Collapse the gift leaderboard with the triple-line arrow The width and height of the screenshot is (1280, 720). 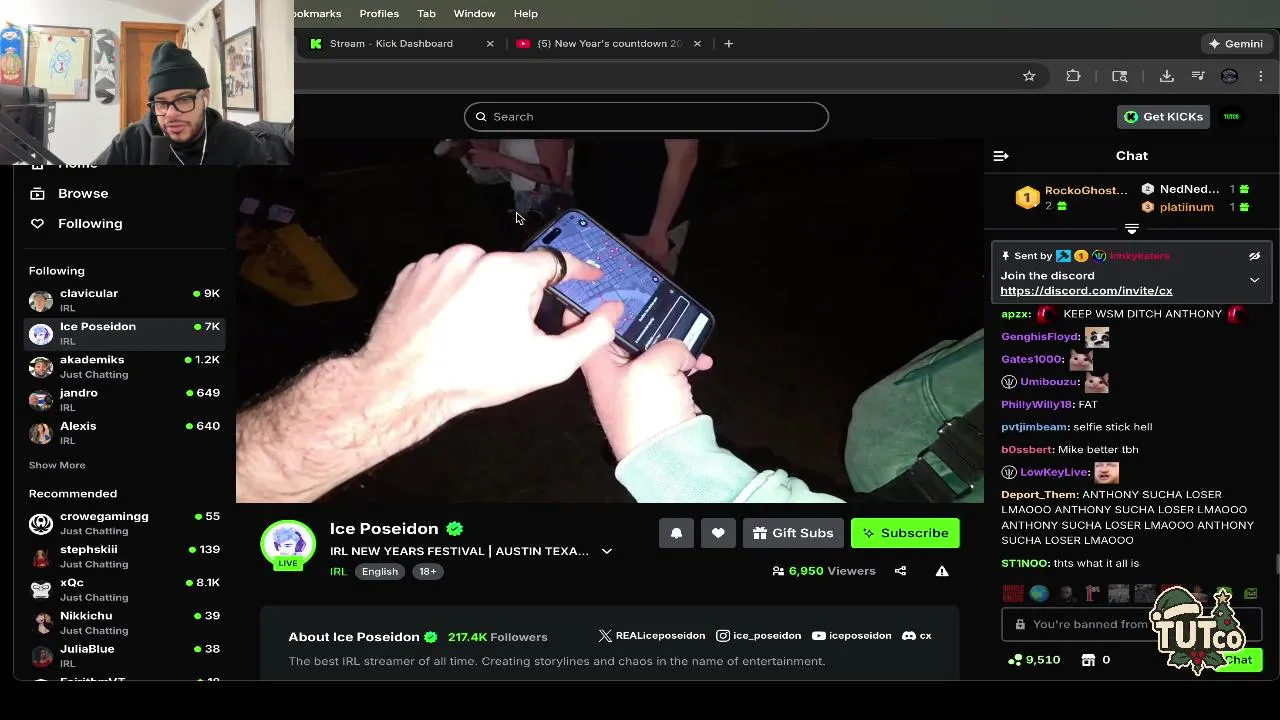[1132, 229]
